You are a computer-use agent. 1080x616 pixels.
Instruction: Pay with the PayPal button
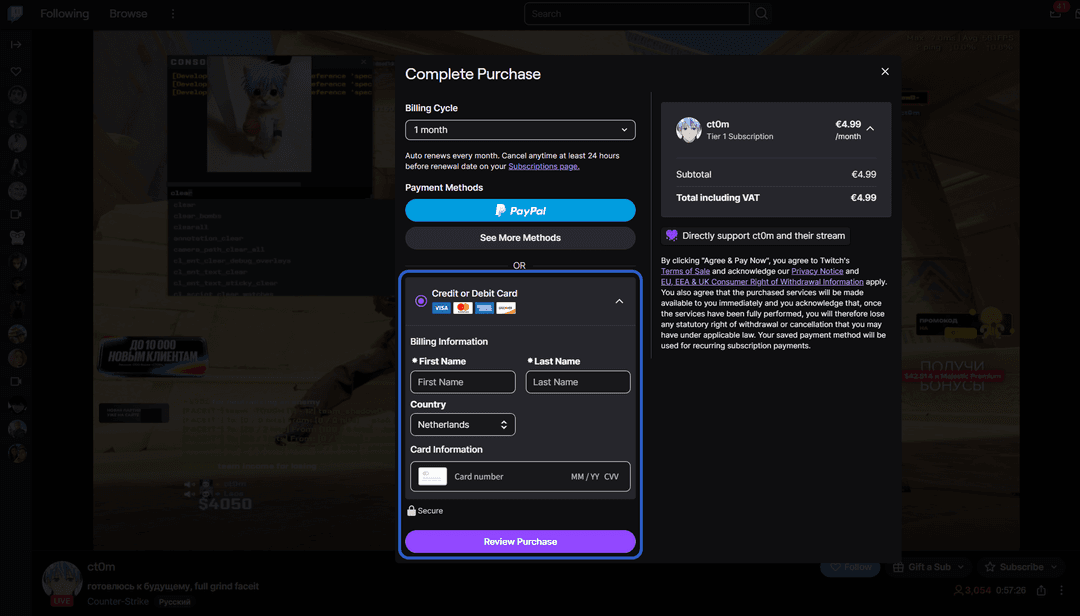point(520,211)
